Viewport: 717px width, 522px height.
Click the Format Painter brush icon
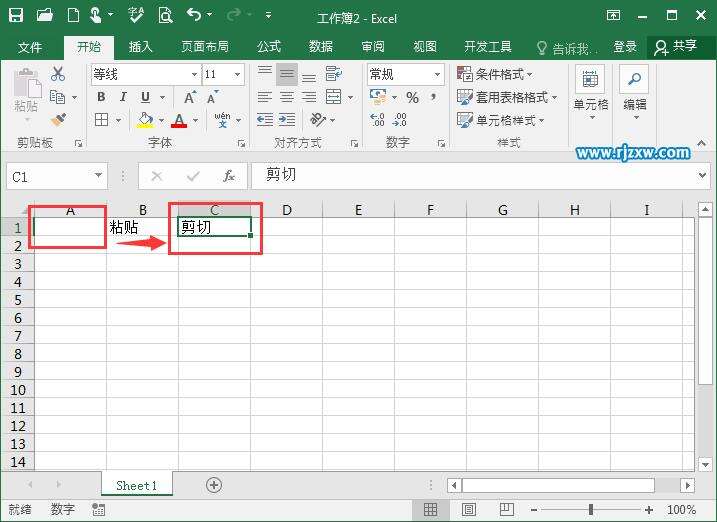click(x=58, y=120)
